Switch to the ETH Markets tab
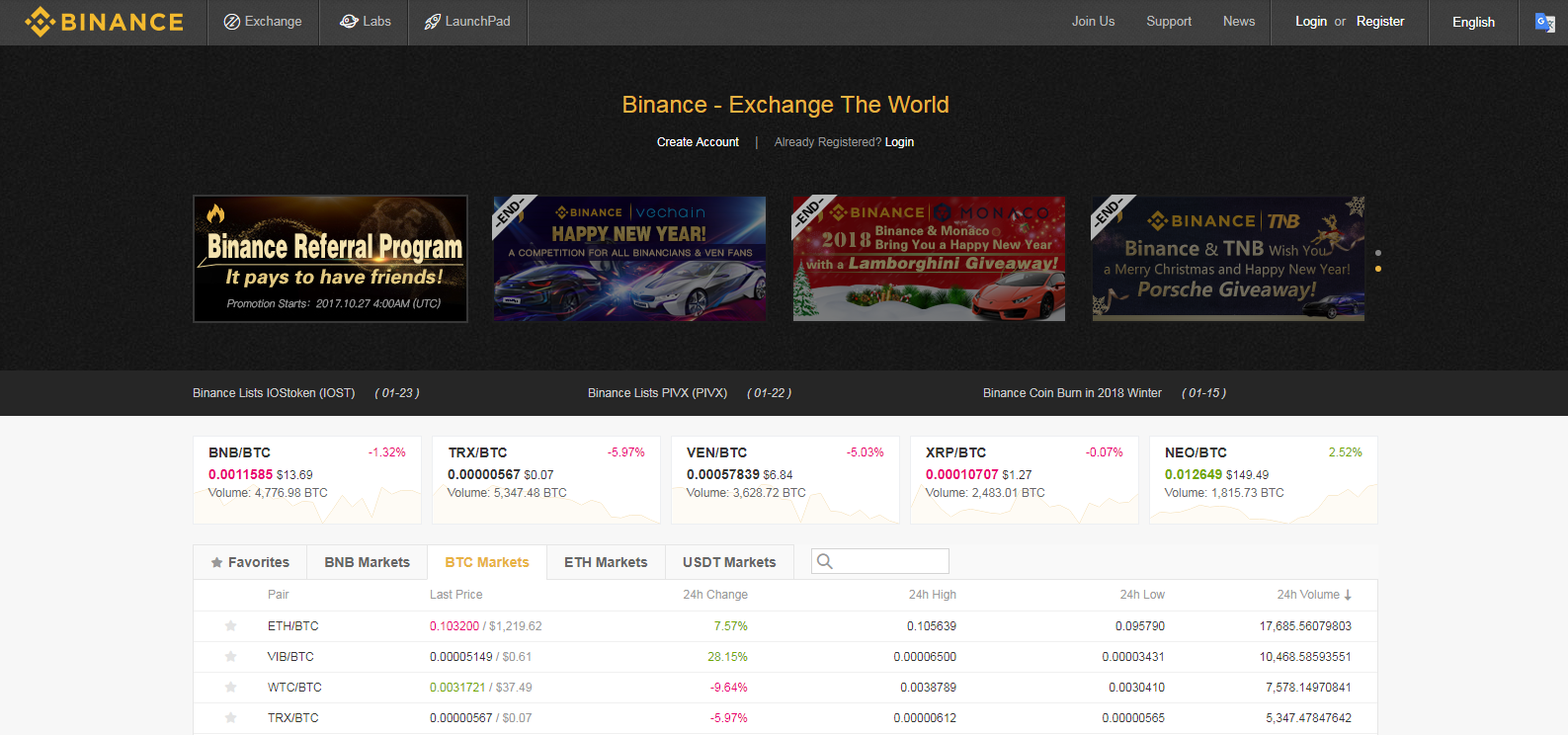The height and width of the screenshot is (735, 1568). pos(606,562)
